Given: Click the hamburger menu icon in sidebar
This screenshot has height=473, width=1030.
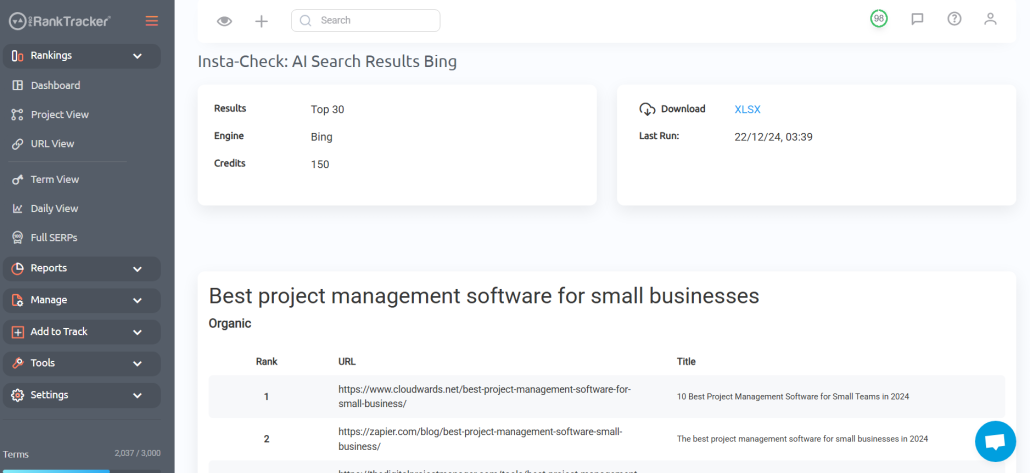Looking at the screenshot, I should (152, 21).
